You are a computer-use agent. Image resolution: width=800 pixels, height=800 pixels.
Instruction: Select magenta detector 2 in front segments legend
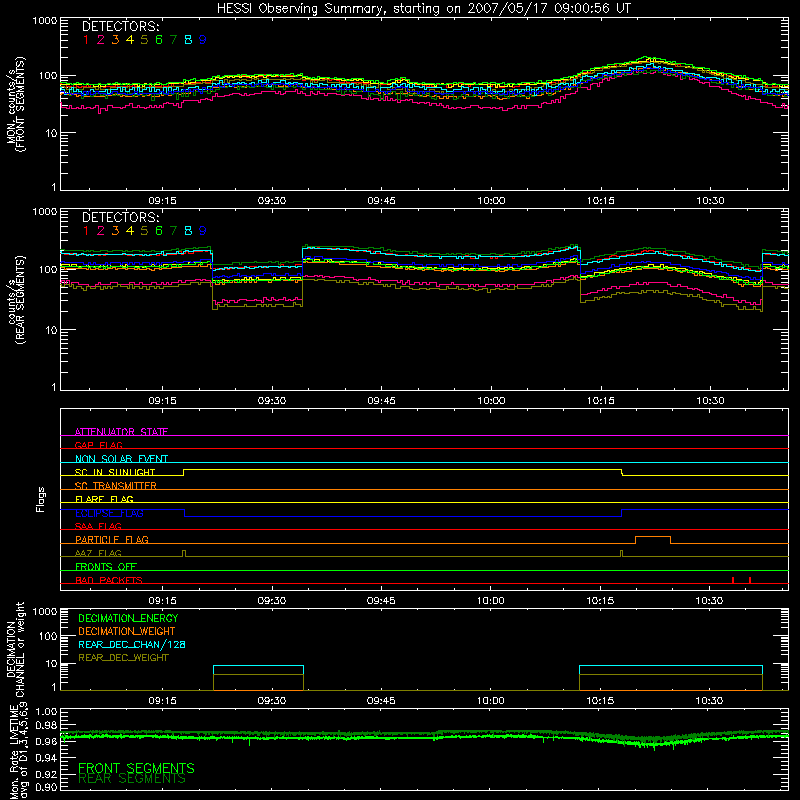click(x=101, y=40)
